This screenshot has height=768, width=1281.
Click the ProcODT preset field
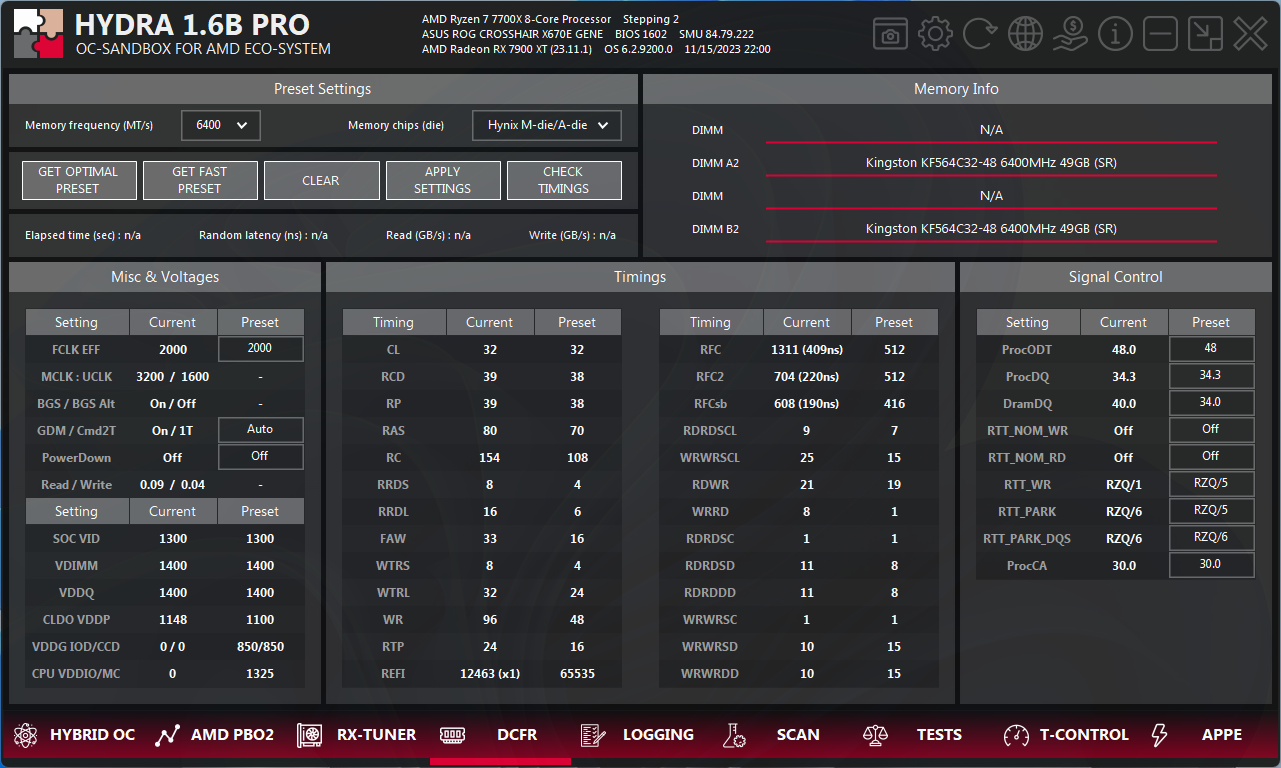pyautogui.click(x=1211, y=349)
